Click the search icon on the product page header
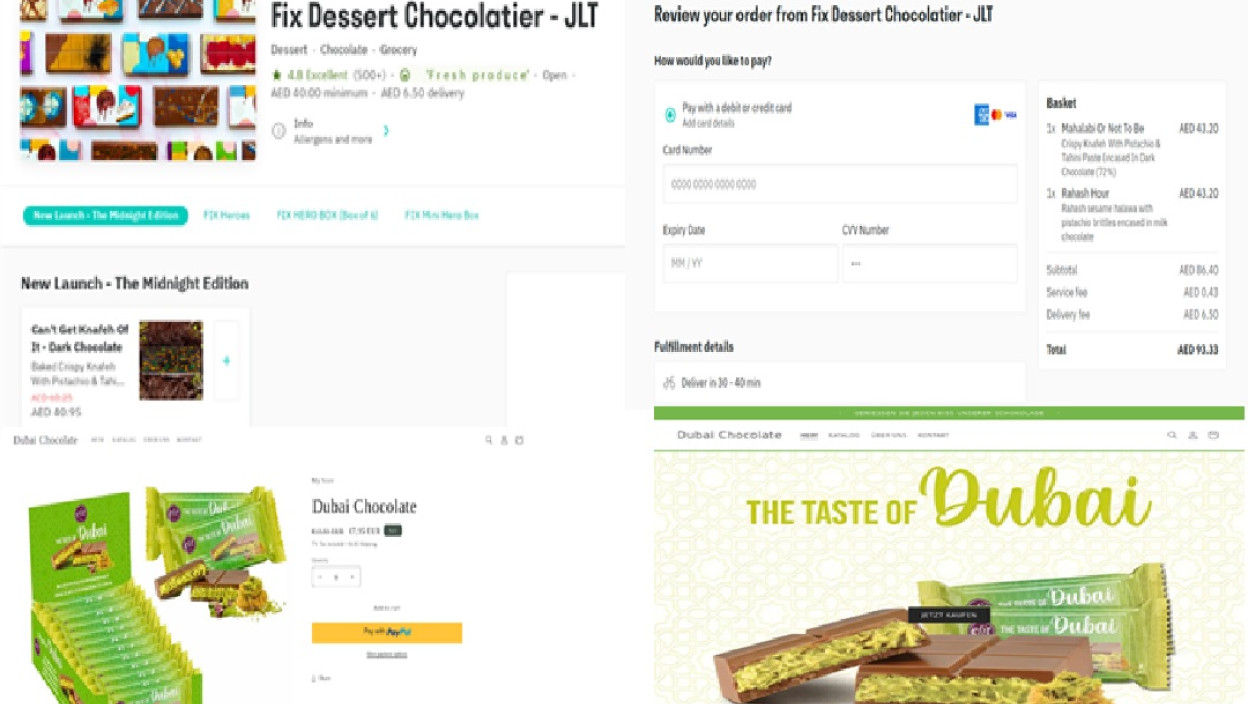 coord(488,440)
